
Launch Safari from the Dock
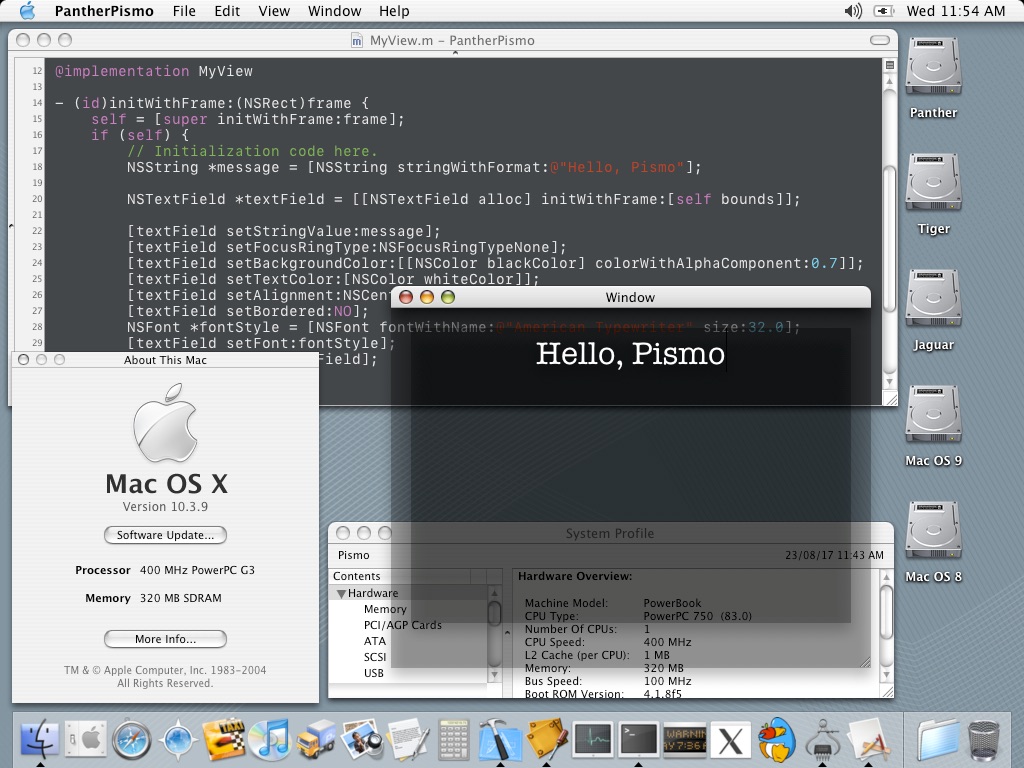point(131,740)
